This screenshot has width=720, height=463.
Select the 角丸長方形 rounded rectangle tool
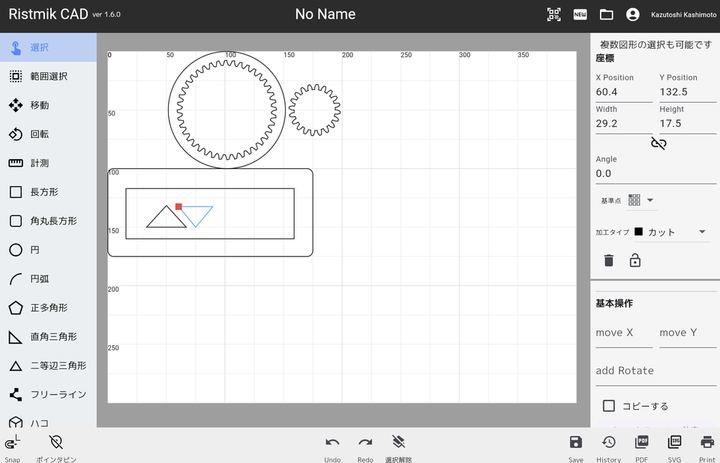click(x=48, y=221)
